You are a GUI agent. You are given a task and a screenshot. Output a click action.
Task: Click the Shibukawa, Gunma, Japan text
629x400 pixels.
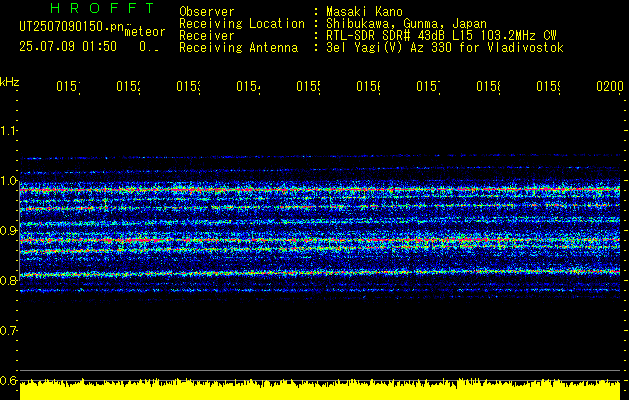(406, 24)
